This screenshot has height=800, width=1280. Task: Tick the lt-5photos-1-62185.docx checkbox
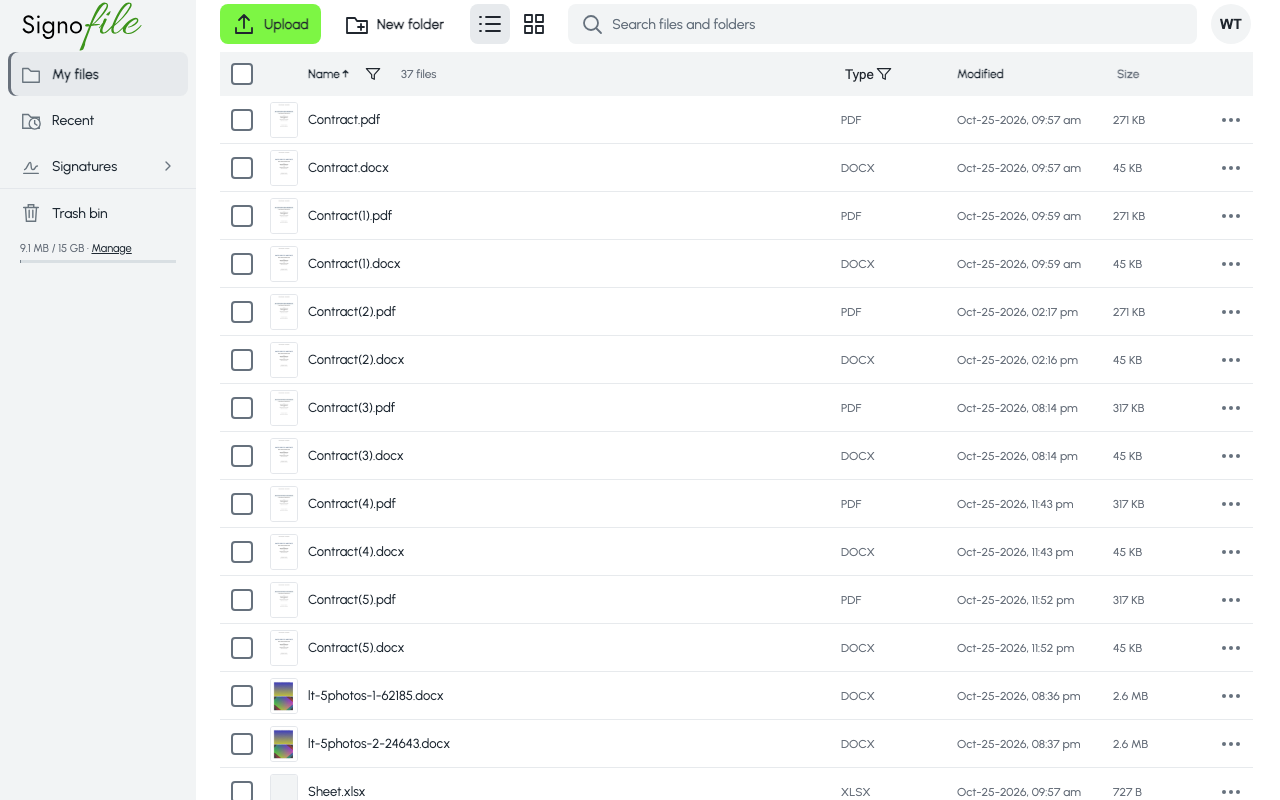click(x=242, y=696)
